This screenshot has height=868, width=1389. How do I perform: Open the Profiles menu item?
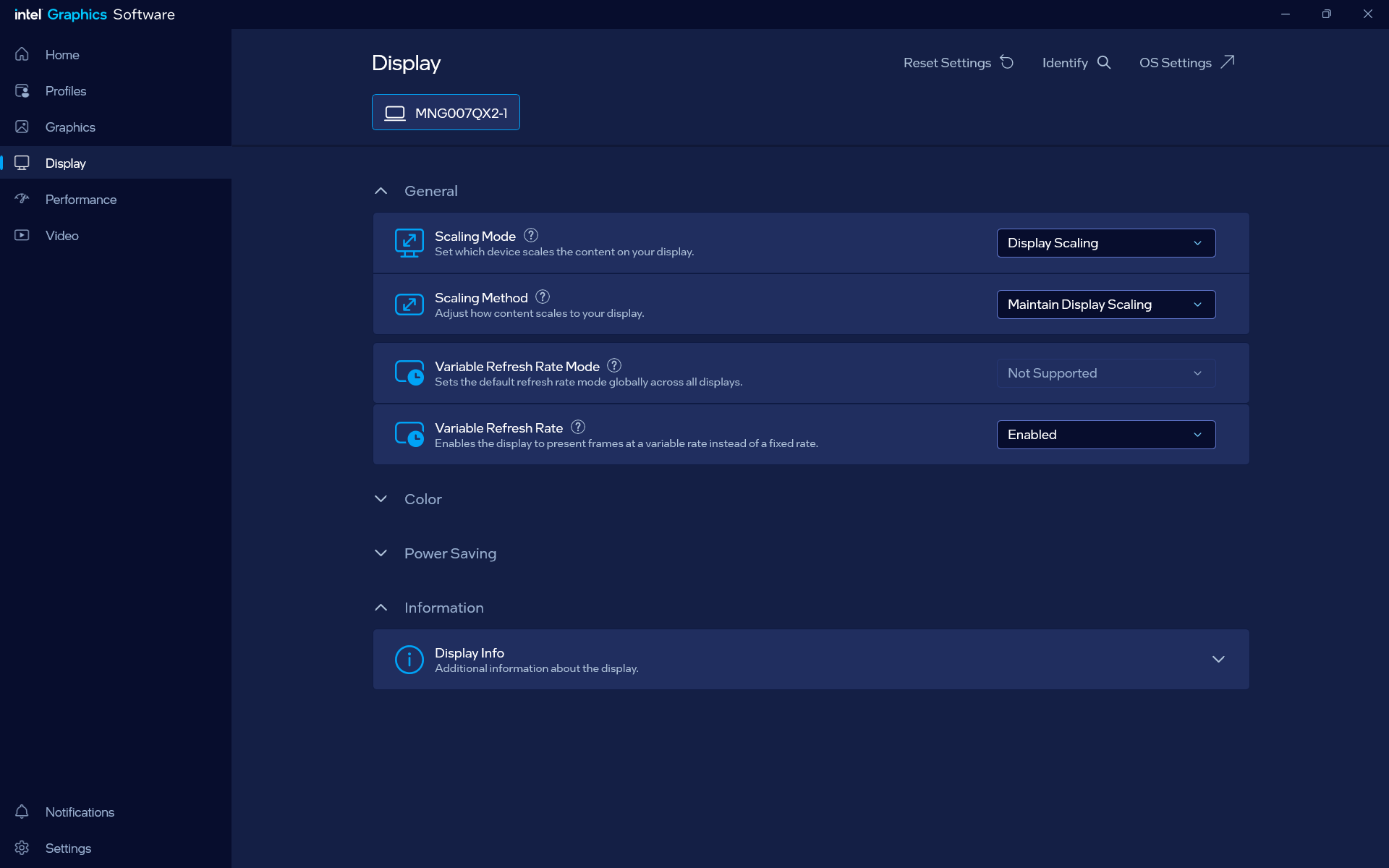66,91
